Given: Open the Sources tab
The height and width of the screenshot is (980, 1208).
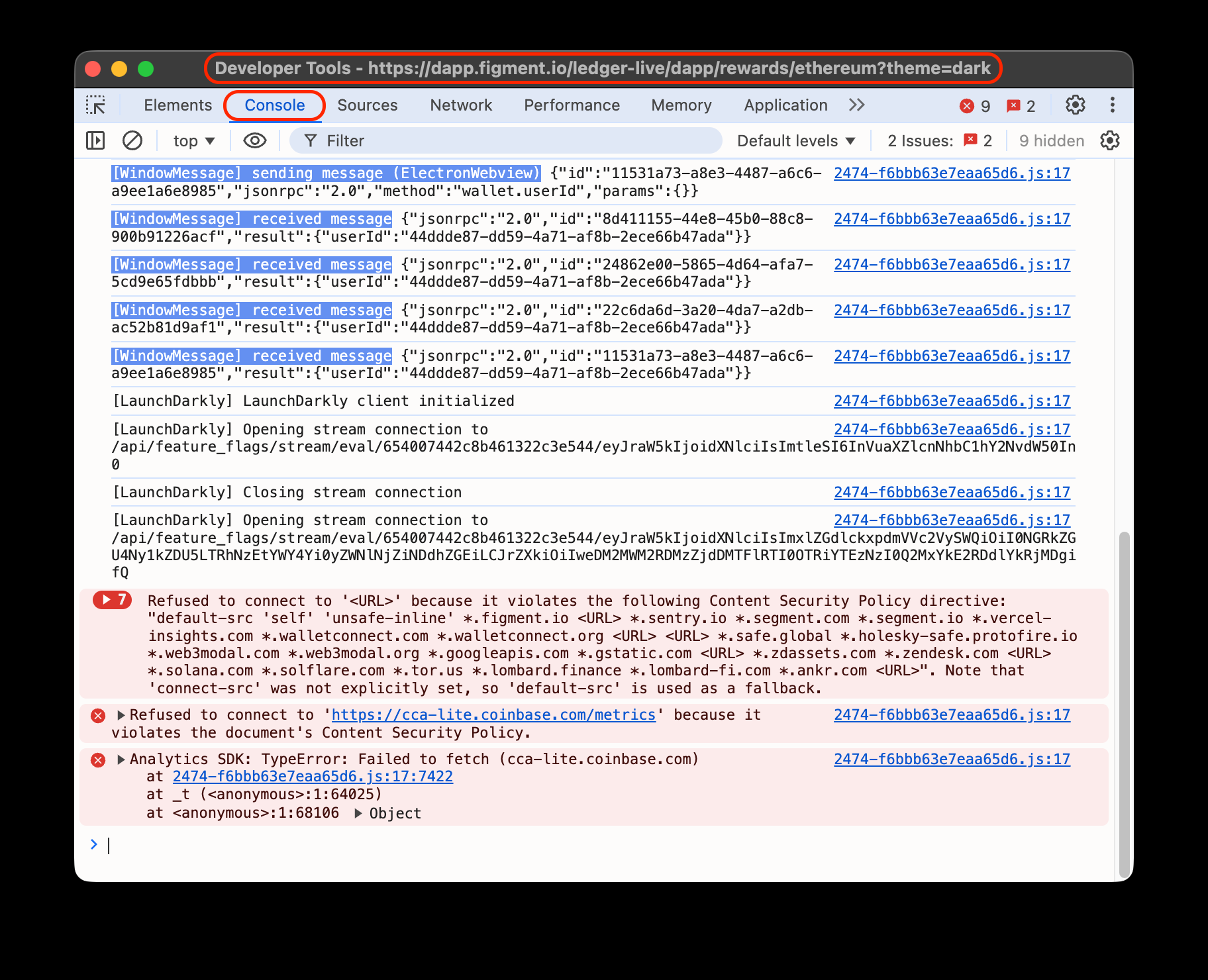Looking at the screenshot, I should [x=368, y=105].
